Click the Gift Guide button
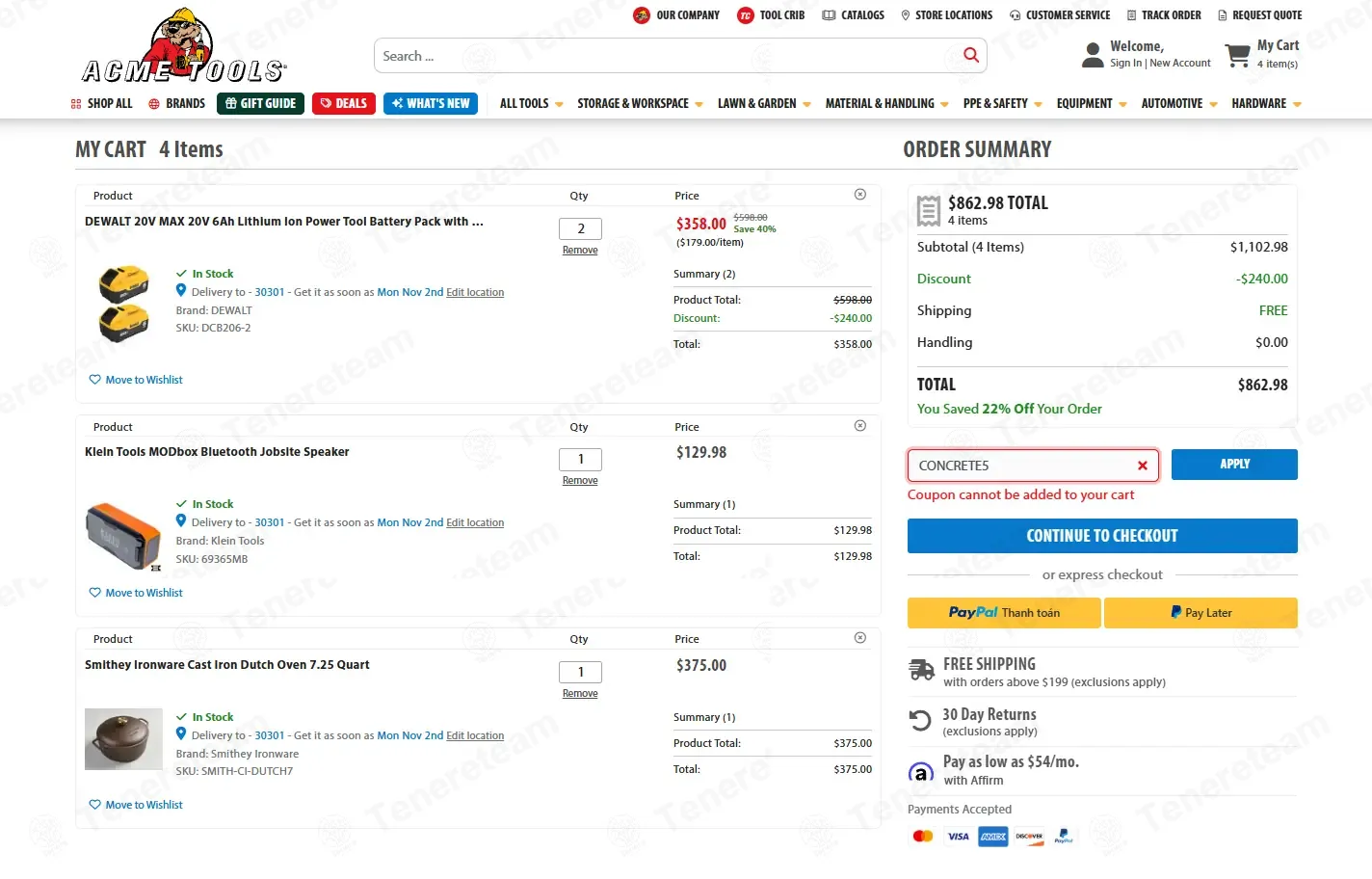This screenshot has height=879, width=1372. pos(260,103)
